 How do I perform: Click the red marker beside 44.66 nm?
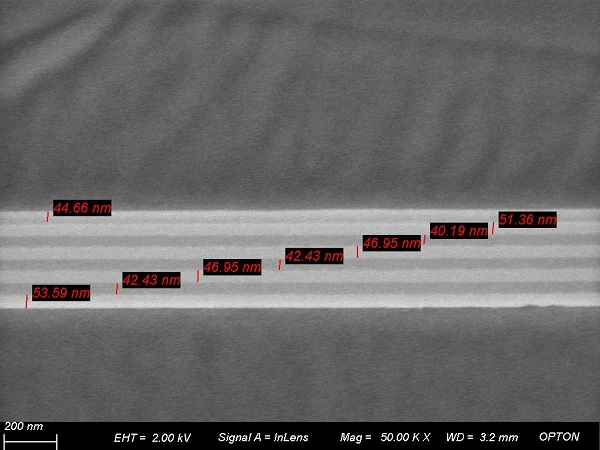click(47, 216)
